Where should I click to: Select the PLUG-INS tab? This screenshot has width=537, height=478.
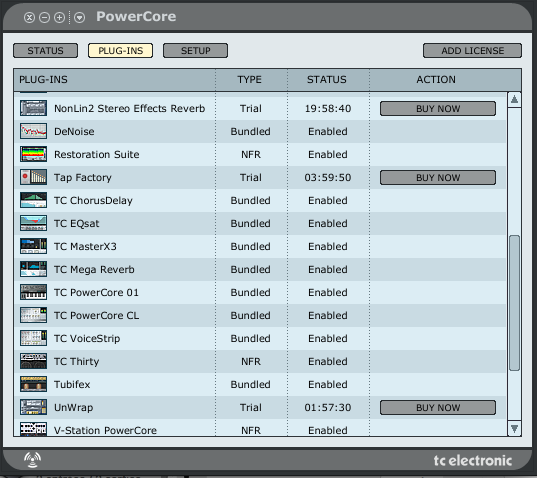coord(120,51)
